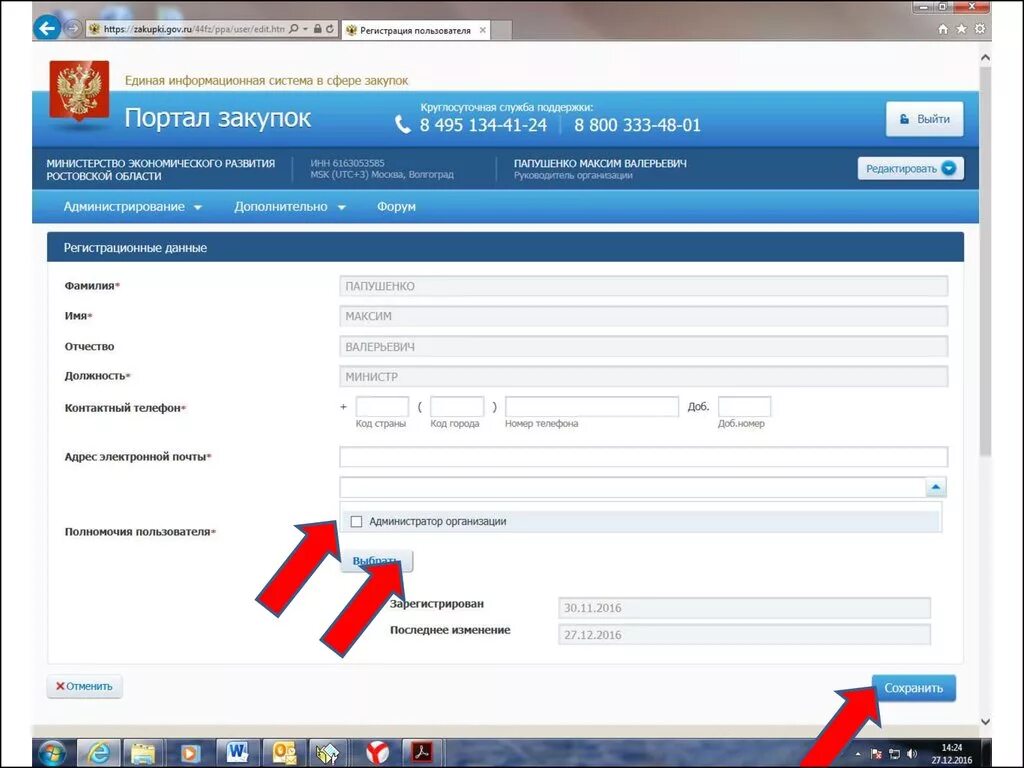
Task: Click the volume speaker tray icon
Action: coord(912,754)
